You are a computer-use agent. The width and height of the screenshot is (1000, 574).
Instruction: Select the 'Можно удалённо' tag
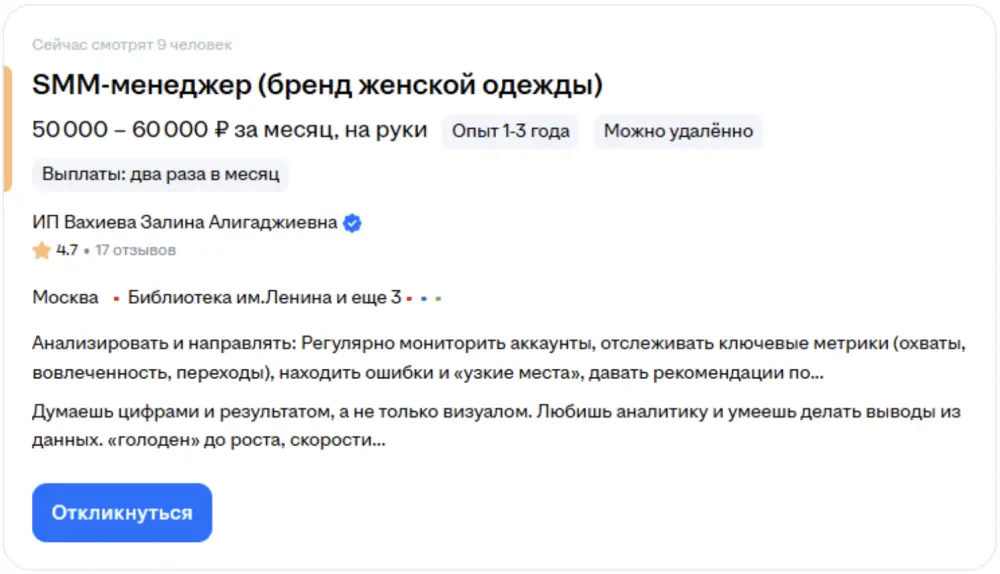[678, 131]
